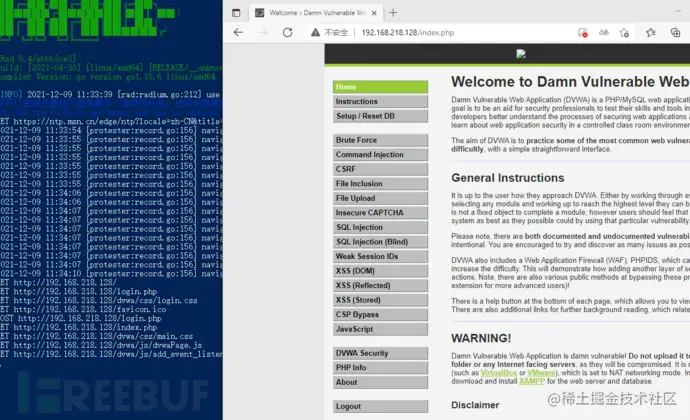Open the tab actions menu icon
Screen dimensions: 690x420
coord(236,13)
